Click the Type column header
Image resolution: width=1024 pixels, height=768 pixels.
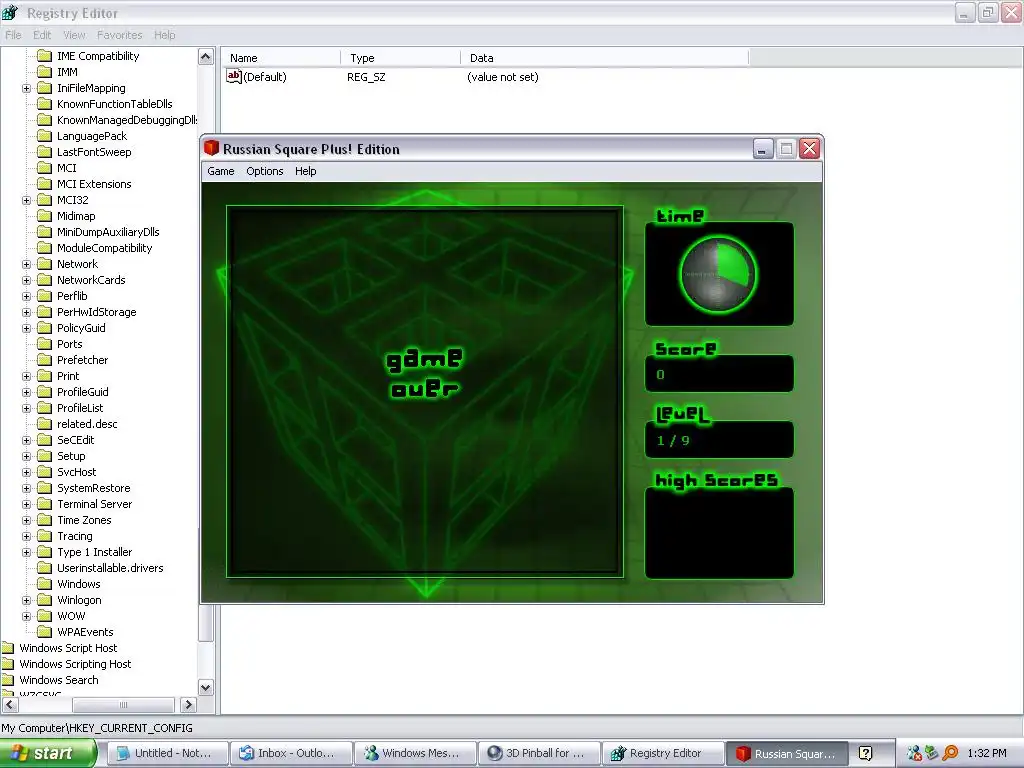click(x=400, y=57)
